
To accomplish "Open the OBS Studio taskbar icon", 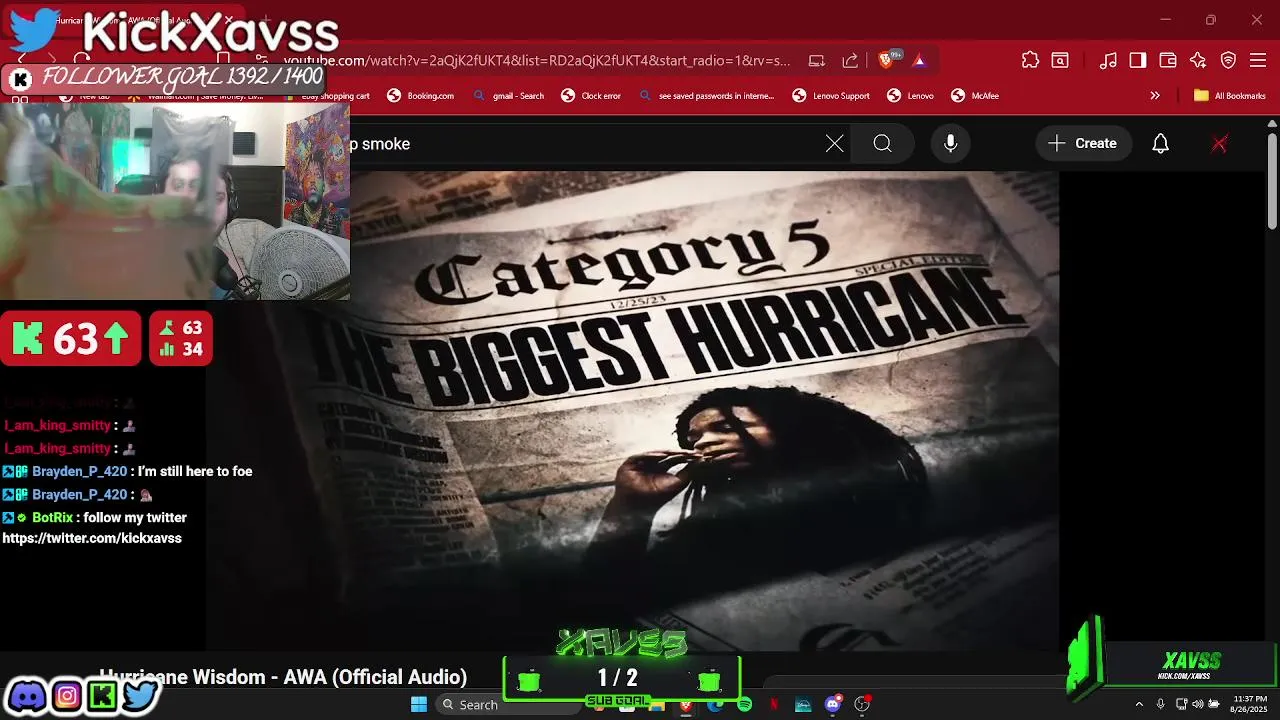I will tap(862, 704).
